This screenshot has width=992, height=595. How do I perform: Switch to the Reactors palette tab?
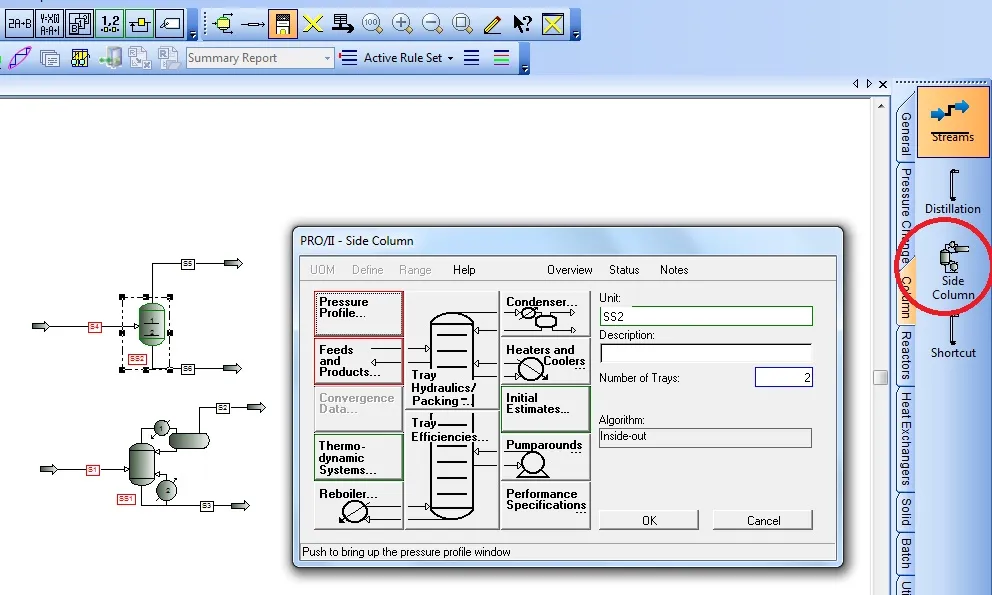pos(906,356)
